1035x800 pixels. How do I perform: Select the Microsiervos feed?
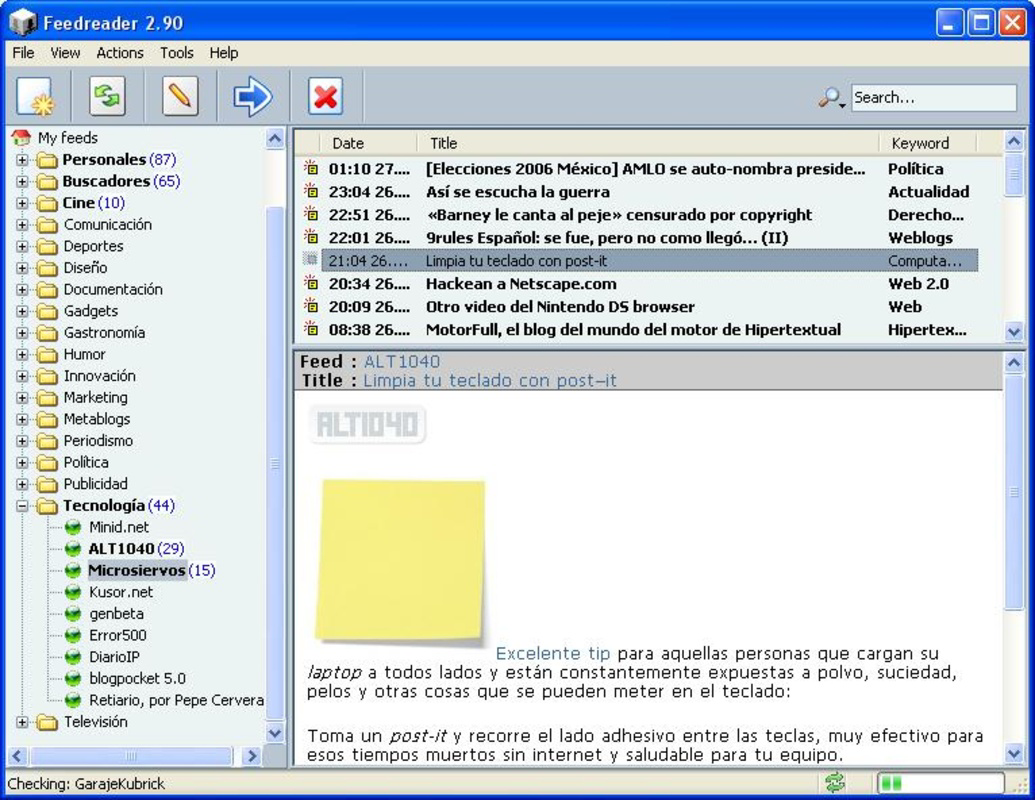tap(137, 570)
